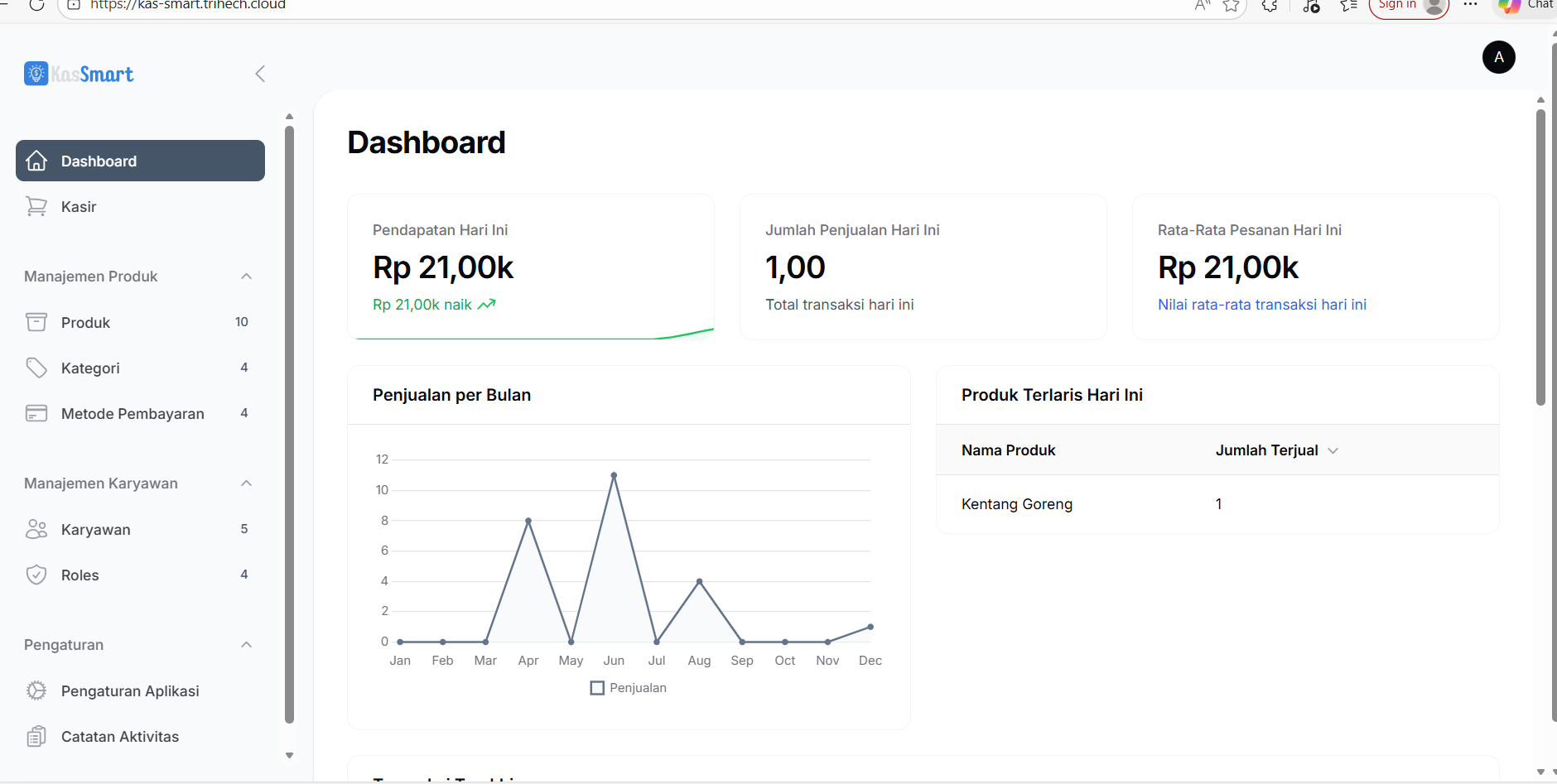The height and width of the screenshot is (784, 1557).
Task: Click the August data point on chart
Action: 700,581
